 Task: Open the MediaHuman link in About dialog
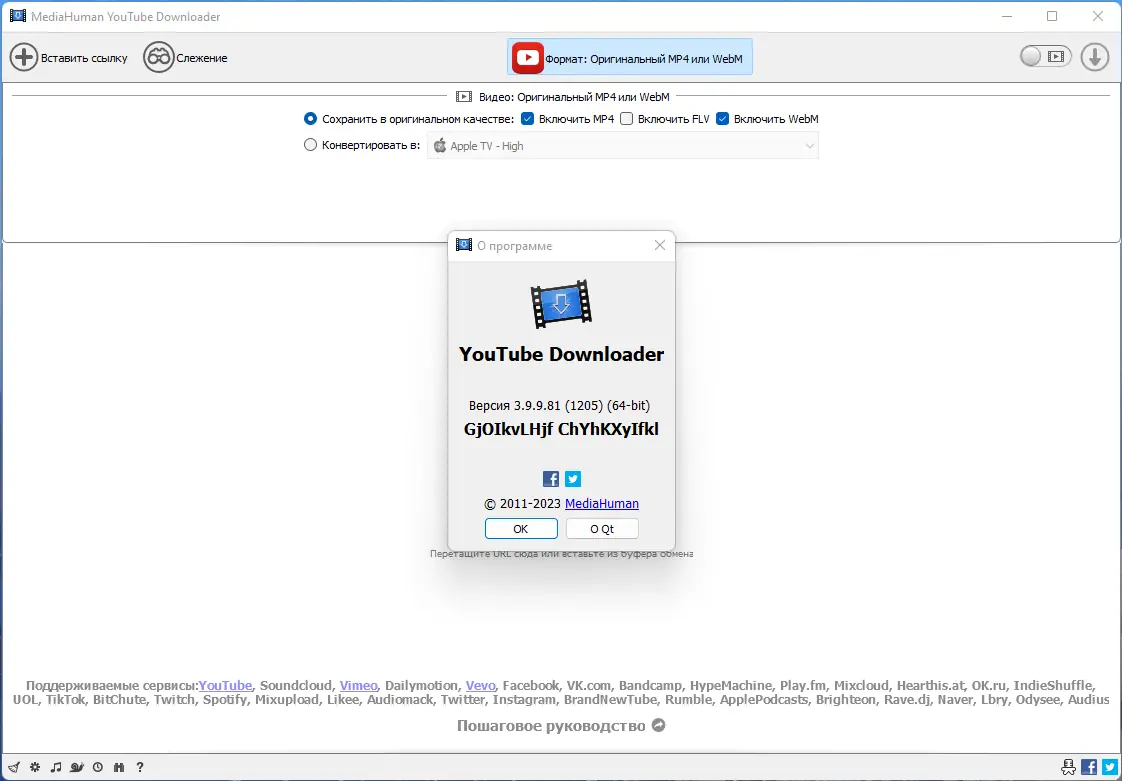602,503
